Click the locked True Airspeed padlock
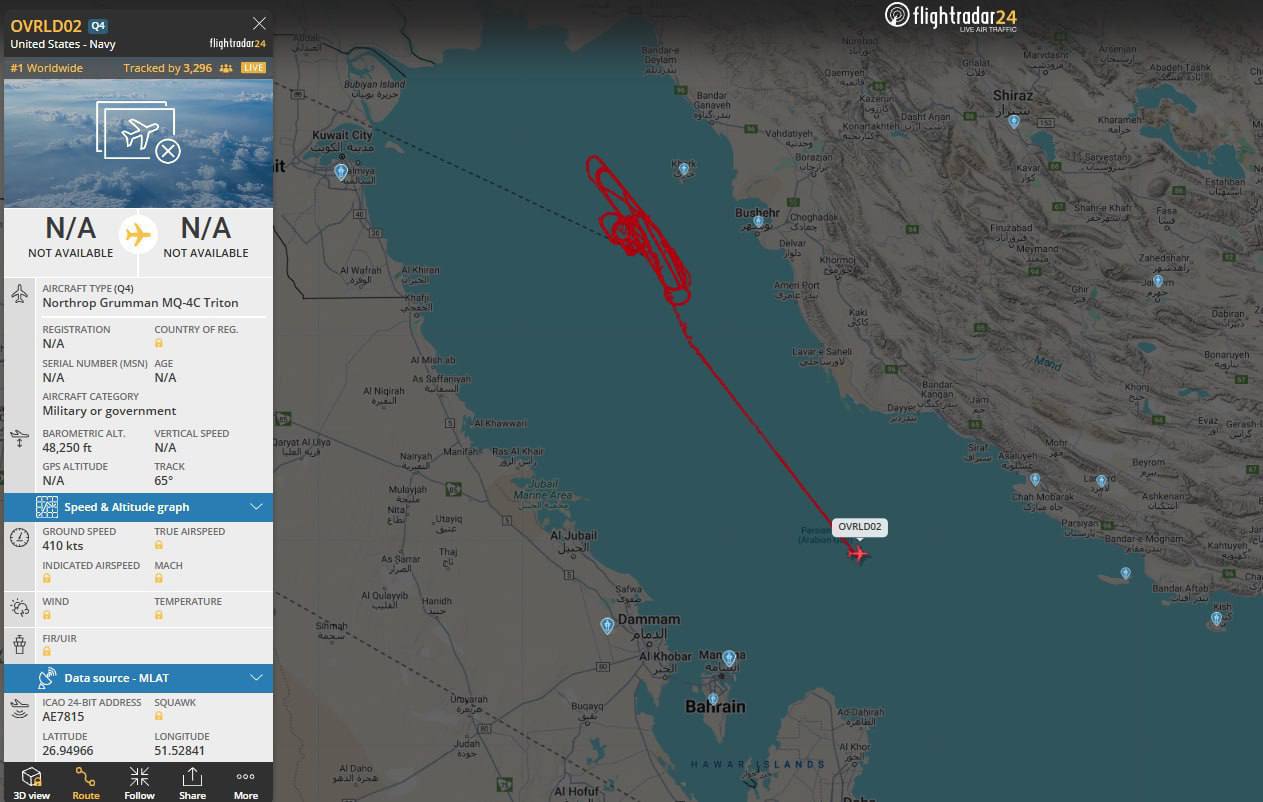Screen dimensions: 1263x802 point(158,547)
